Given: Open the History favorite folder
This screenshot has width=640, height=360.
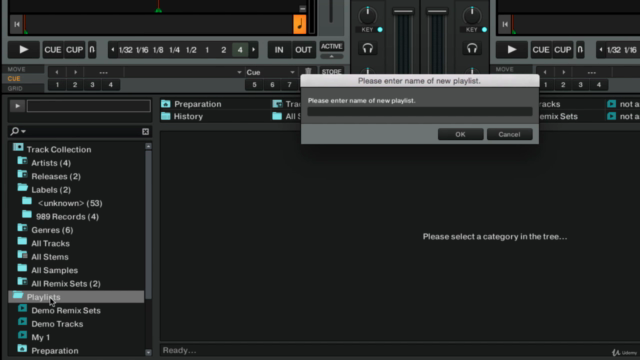Looking at the screenshot, I should (182, 116).
